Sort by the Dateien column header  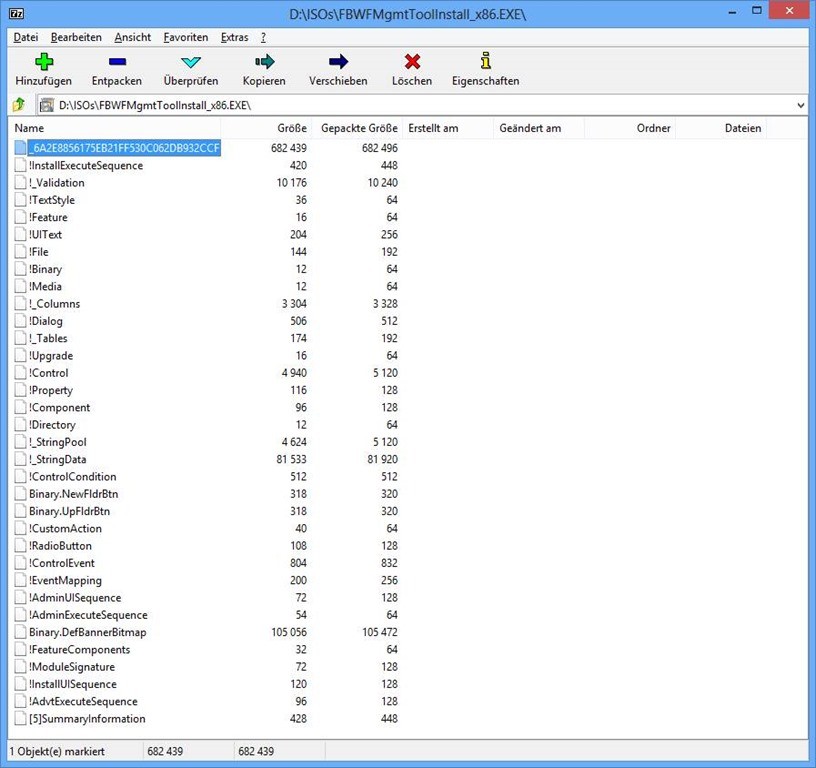[721, 128]
